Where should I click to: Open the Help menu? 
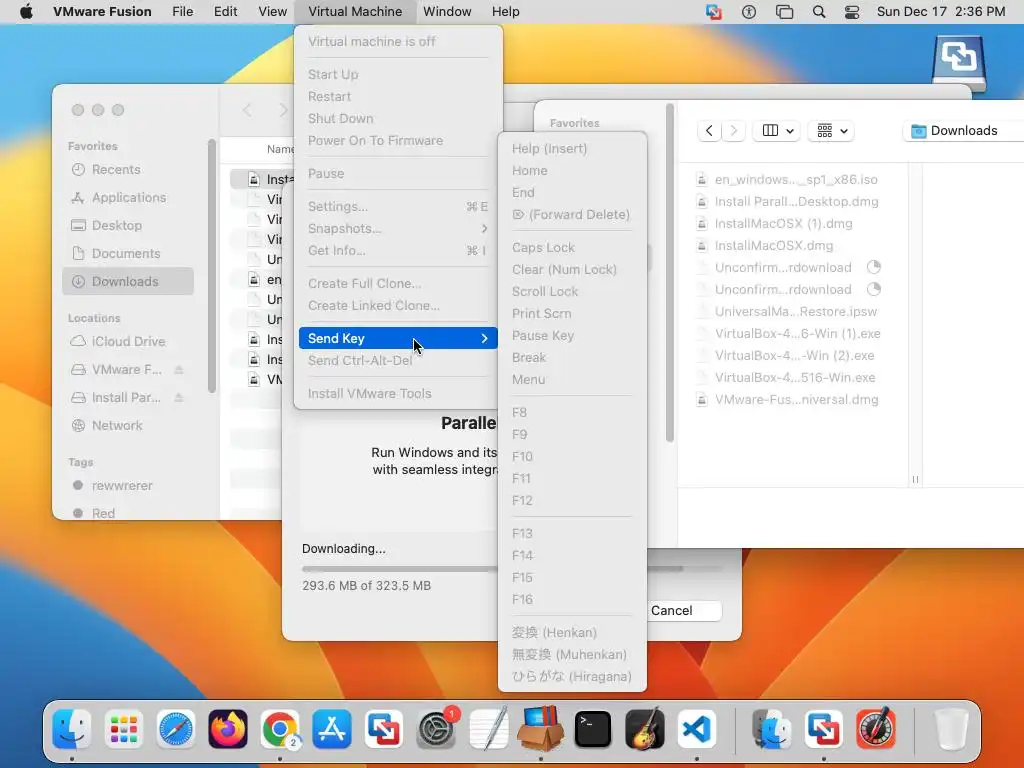tap(505, 12)
